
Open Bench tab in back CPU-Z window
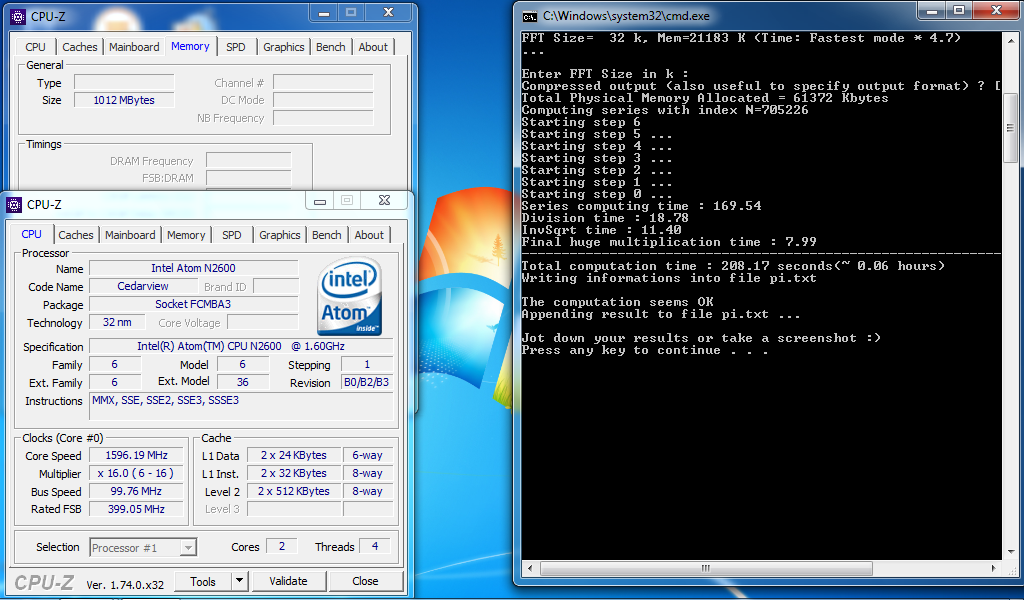(x=330, y=47)
